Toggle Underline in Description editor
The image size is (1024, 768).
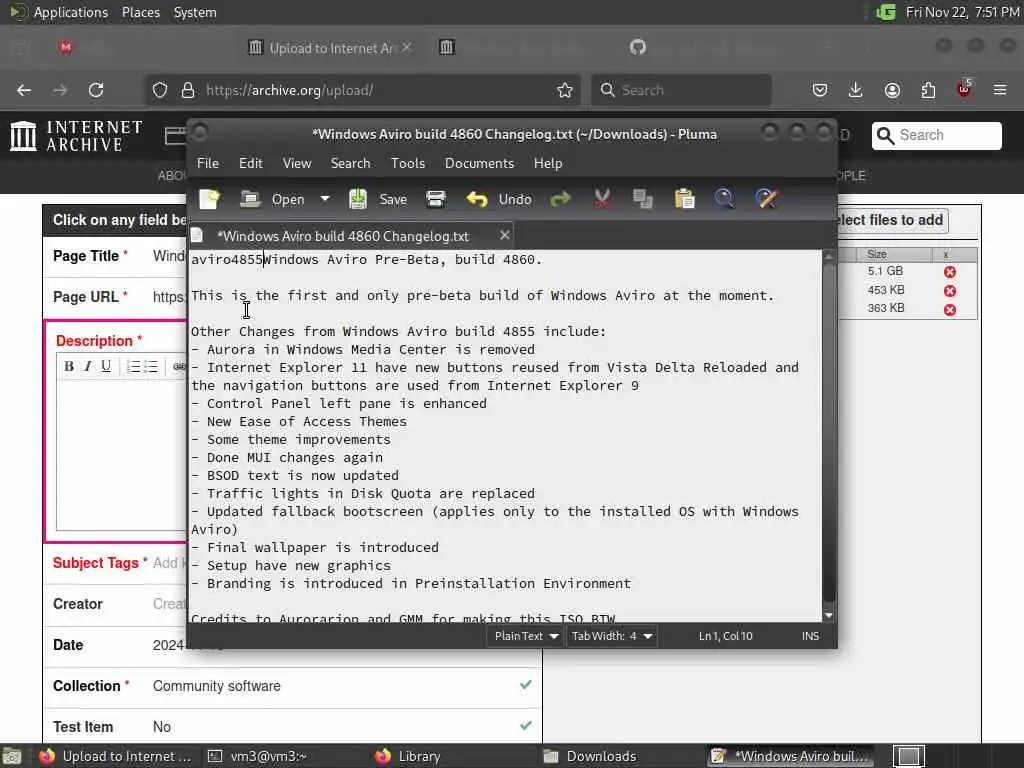point(106,366)
